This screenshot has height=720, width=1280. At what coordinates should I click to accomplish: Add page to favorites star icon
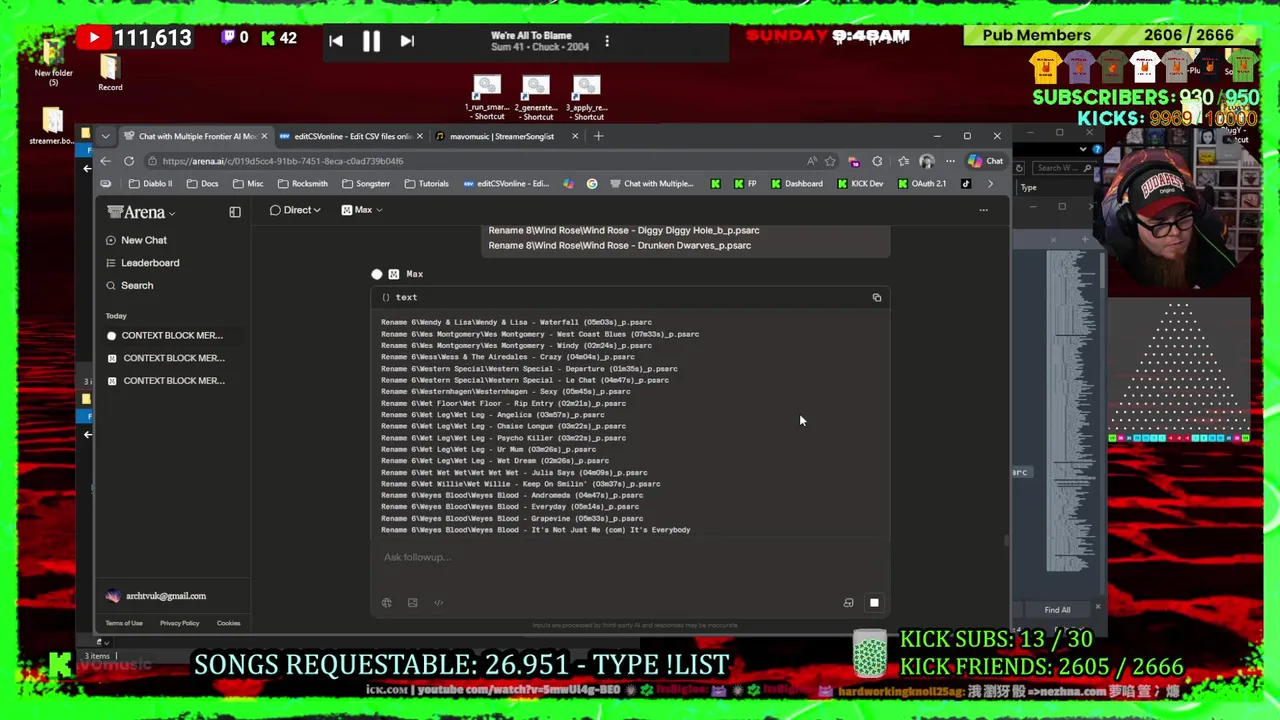(830, 161)
